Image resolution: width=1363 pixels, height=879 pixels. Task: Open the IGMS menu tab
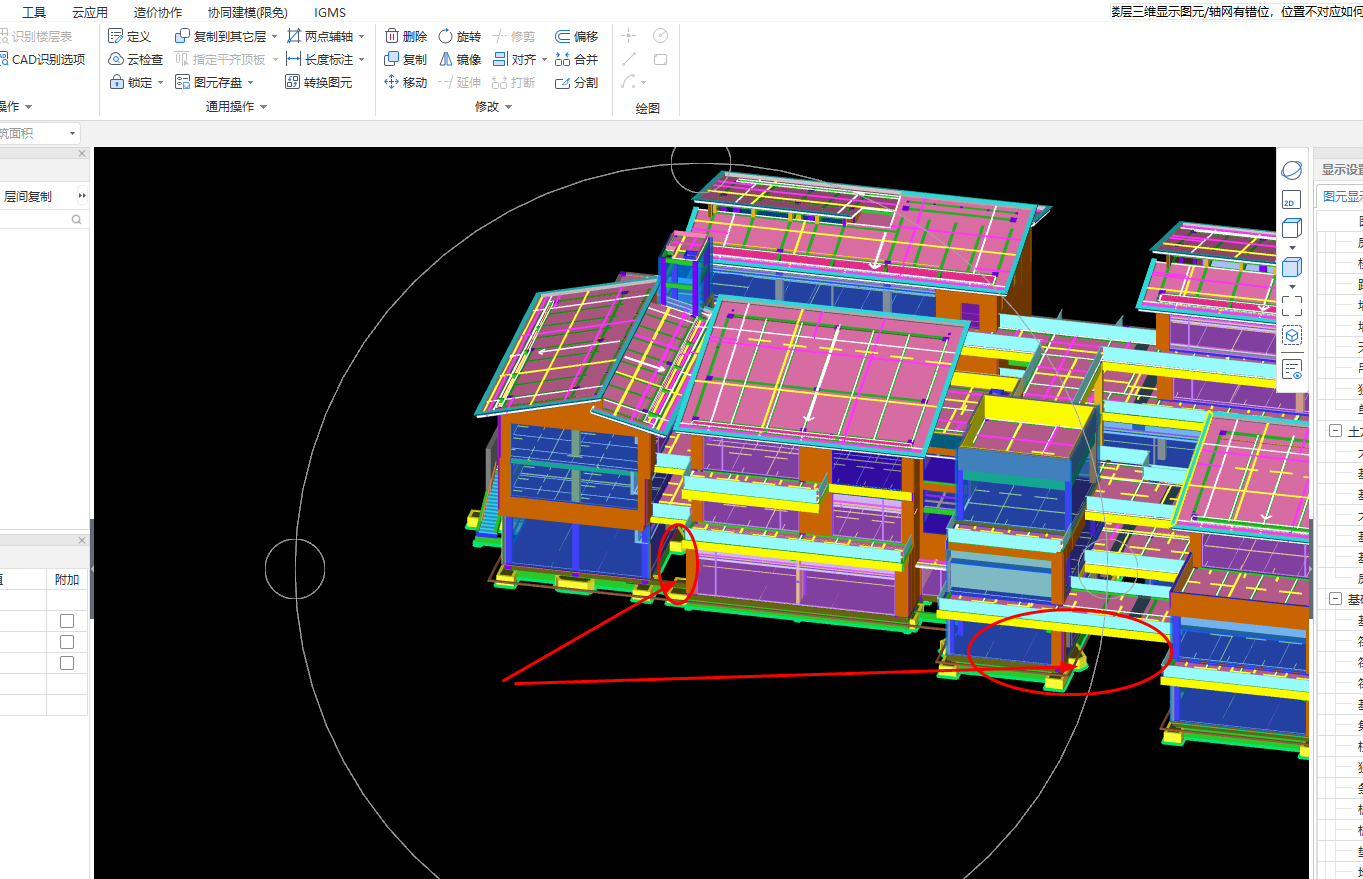pyautogui.click(x=330, y=12)
